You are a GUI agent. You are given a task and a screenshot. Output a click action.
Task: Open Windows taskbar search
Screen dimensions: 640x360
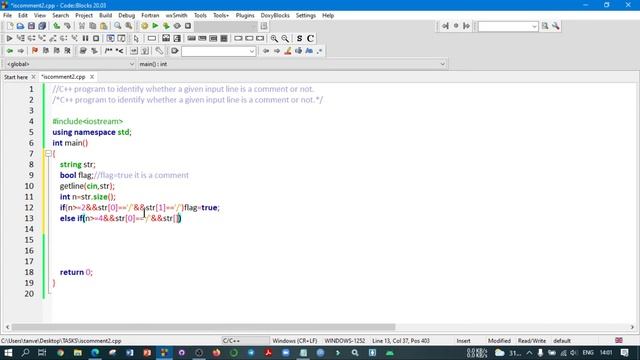[x=25, y=353]
